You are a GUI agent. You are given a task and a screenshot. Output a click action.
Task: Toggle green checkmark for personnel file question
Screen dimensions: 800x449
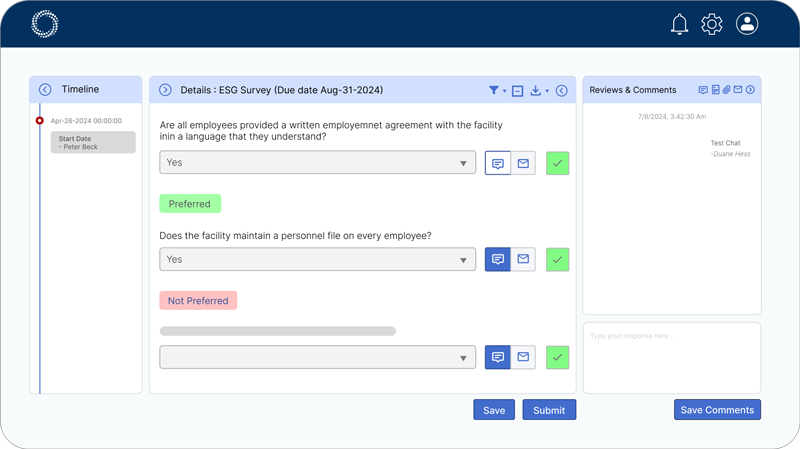(558, 259)
